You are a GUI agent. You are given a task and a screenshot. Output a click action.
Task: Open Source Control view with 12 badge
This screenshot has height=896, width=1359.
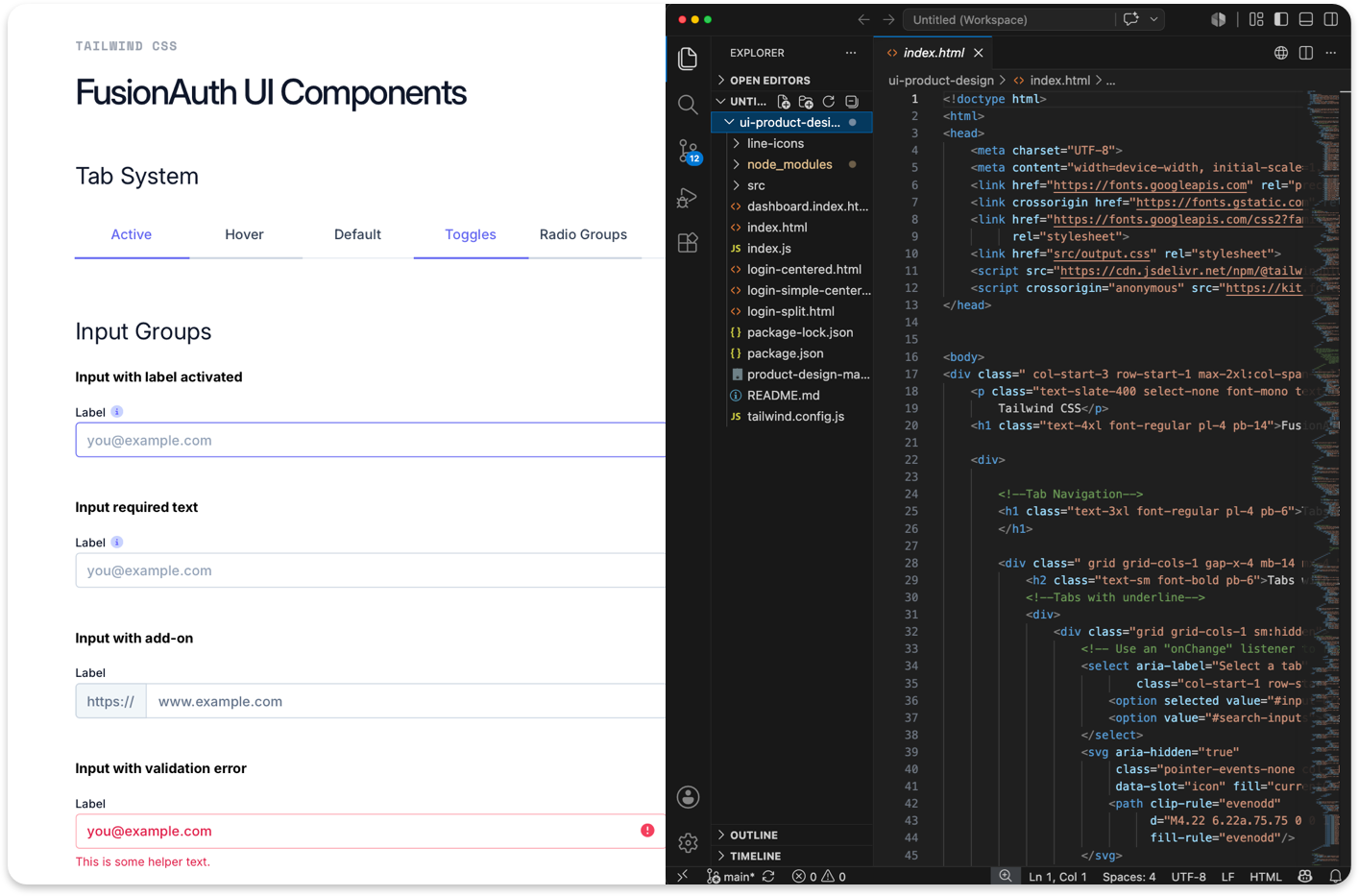point(689,152)
